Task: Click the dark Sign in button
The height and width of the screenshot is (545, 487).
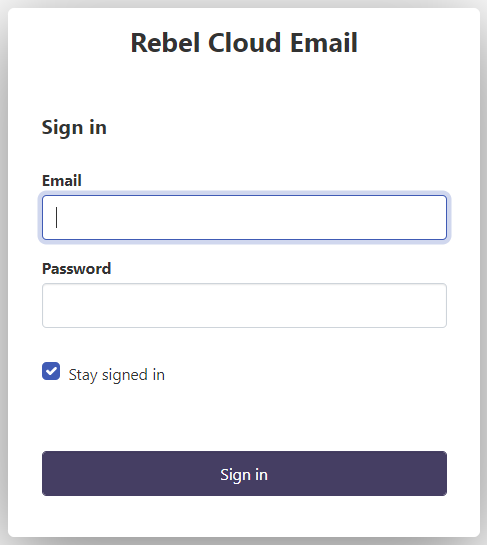Action: tap(244, 473)
